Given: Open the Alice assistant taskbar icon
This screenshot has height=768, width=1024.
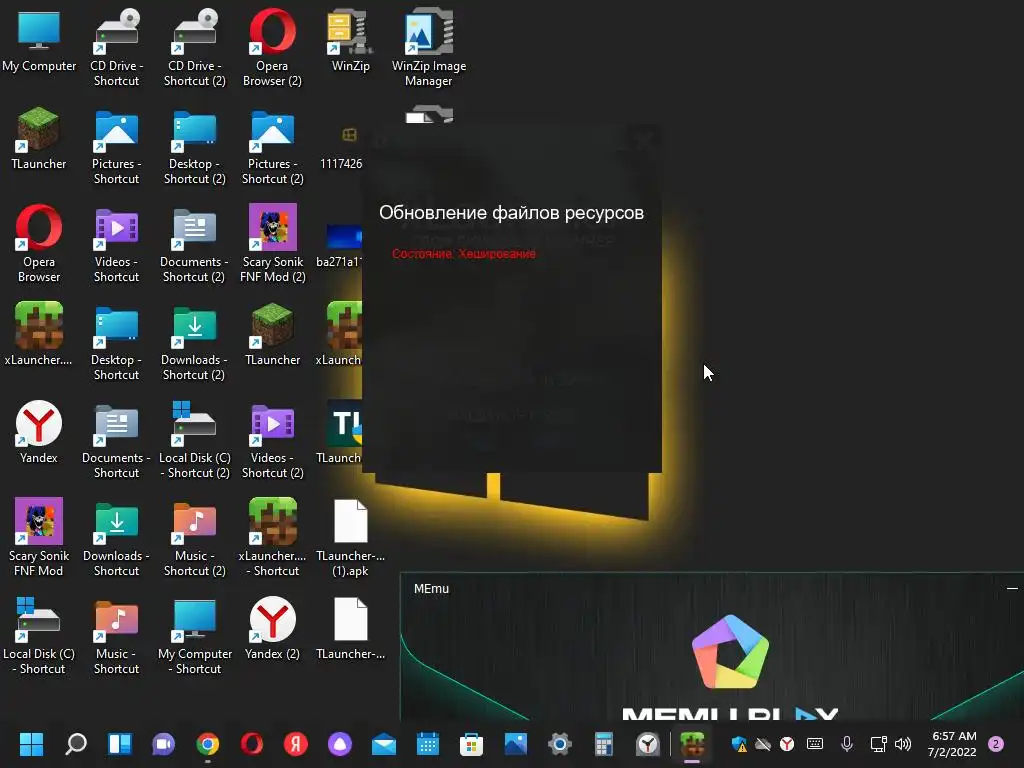Looking at the screenshot, I should click(x=340, y=744).
